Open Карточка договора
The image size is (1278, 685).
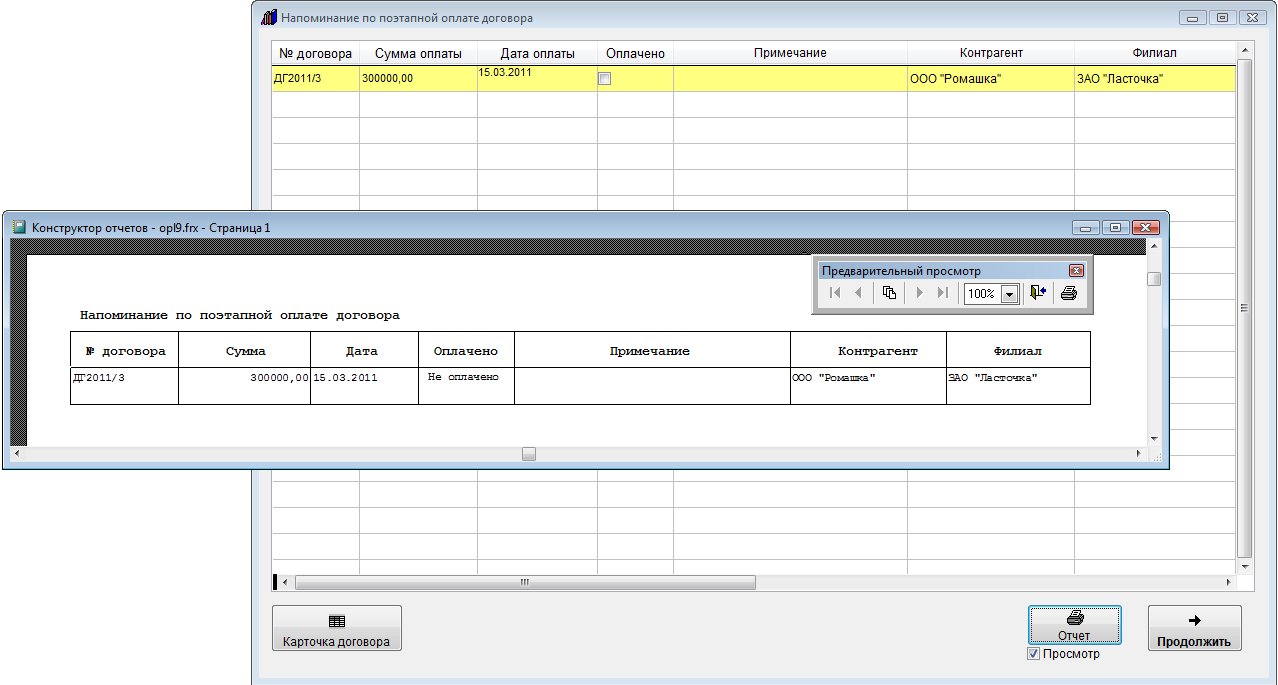pyautogui.click(x=337, y=629)
